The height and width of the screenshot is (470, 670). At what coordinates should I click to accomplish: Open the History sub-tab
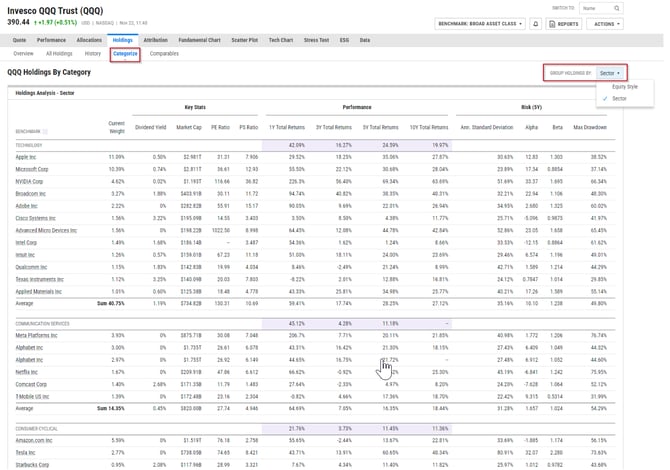[x=94, y=54]
